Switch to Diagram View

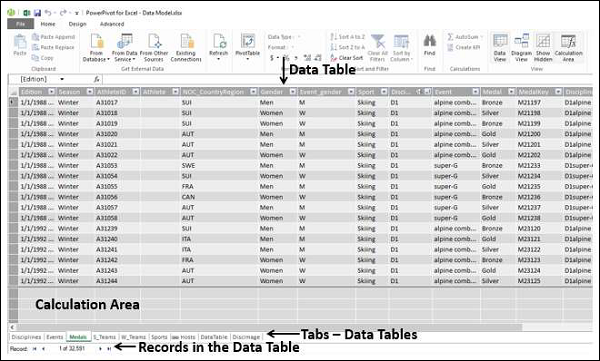pyautogui.click(x=521, y=48)
